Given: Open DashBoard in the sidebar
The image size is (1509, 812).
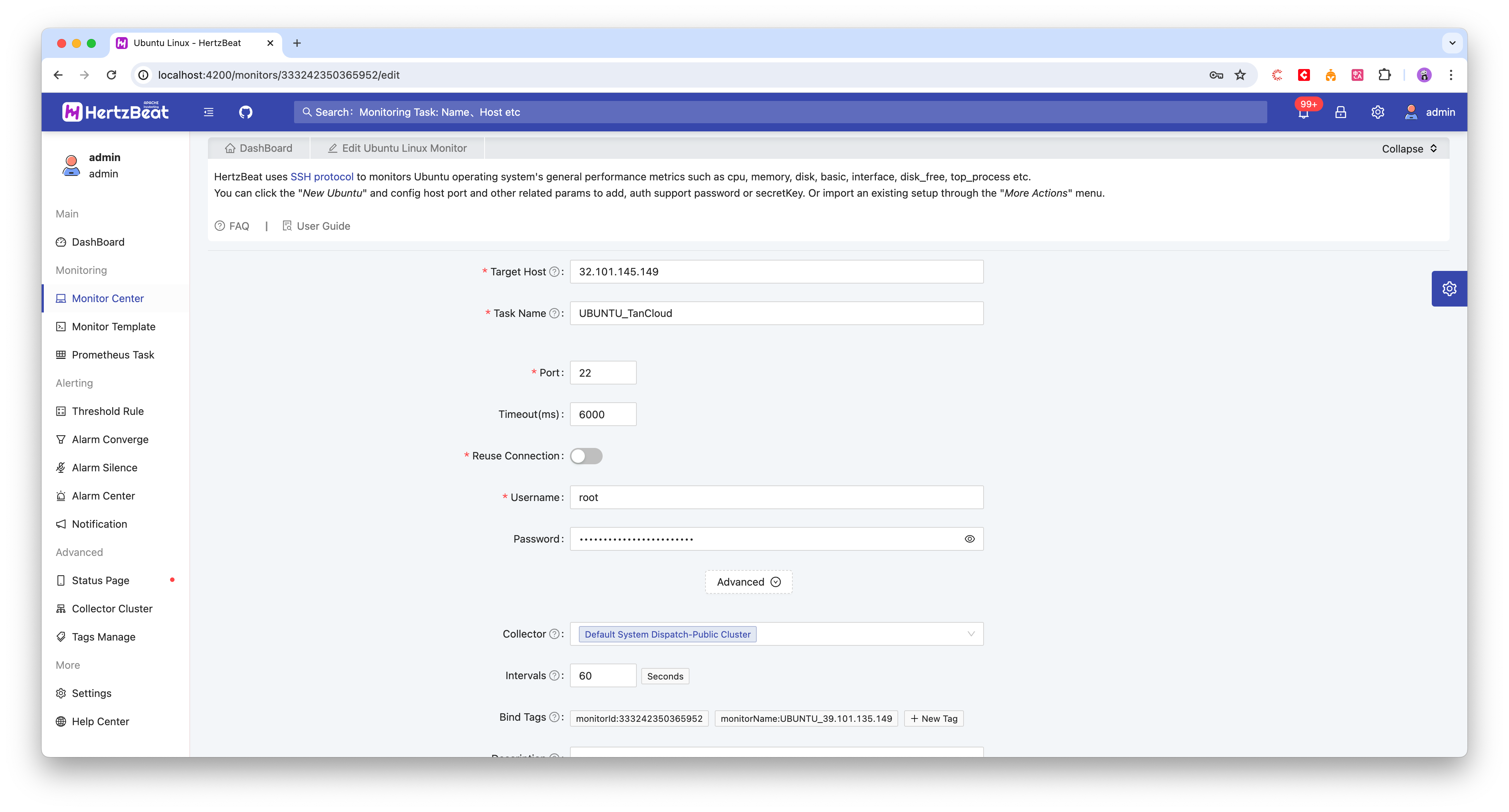Looking at the screenshot, I should [116, 242].
